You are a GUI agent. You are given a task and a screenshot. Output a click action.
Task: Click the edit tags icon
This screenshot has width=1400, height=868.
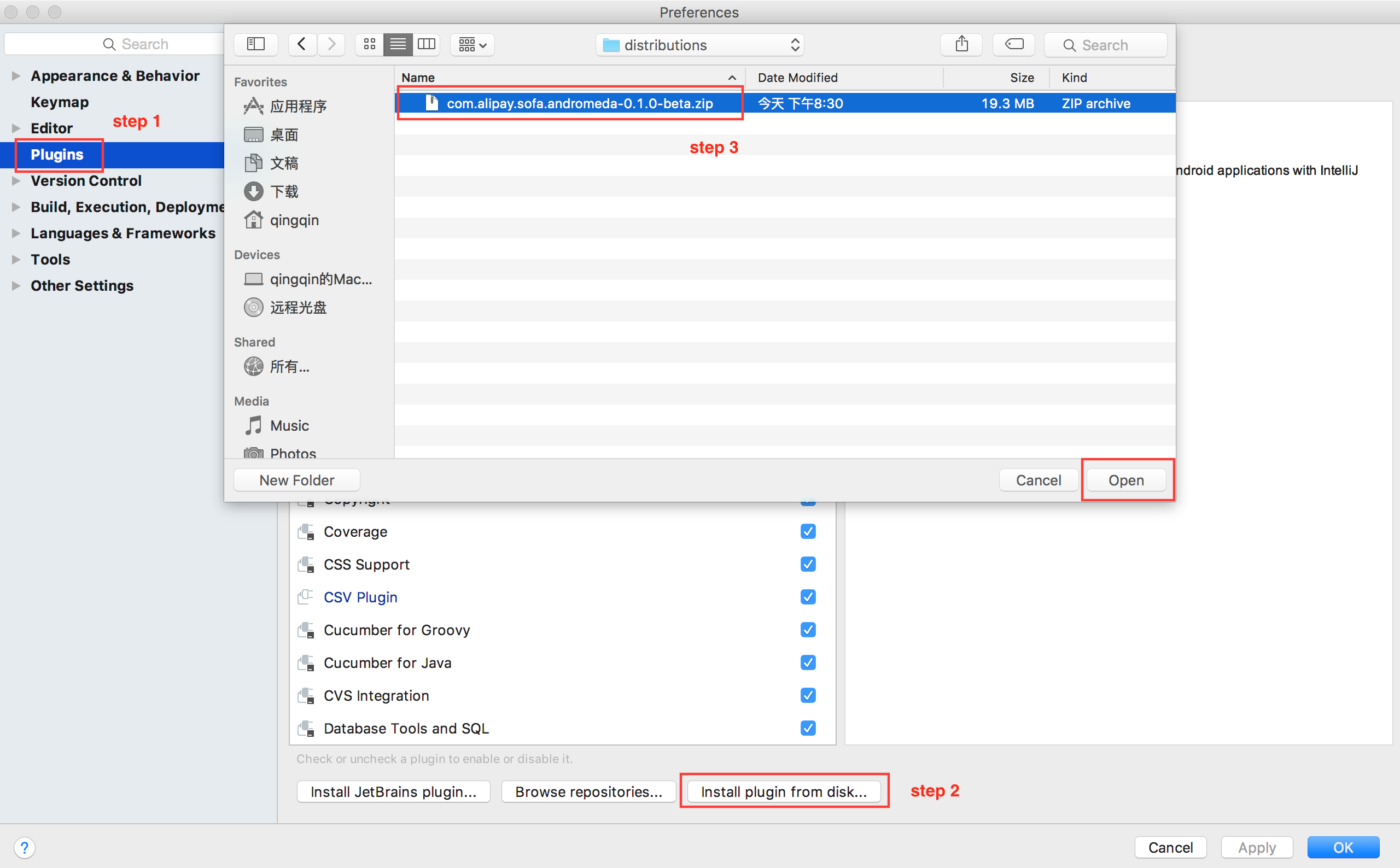point(1013,44)
